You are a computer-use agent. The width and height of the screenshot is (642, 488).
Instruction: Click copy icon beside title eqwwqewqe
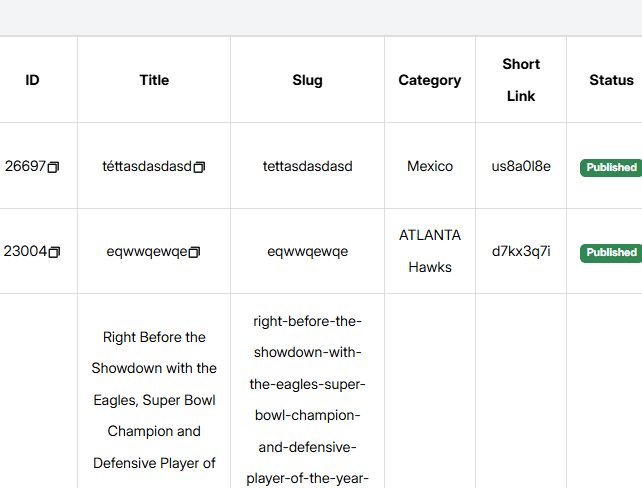click(194, 252)
